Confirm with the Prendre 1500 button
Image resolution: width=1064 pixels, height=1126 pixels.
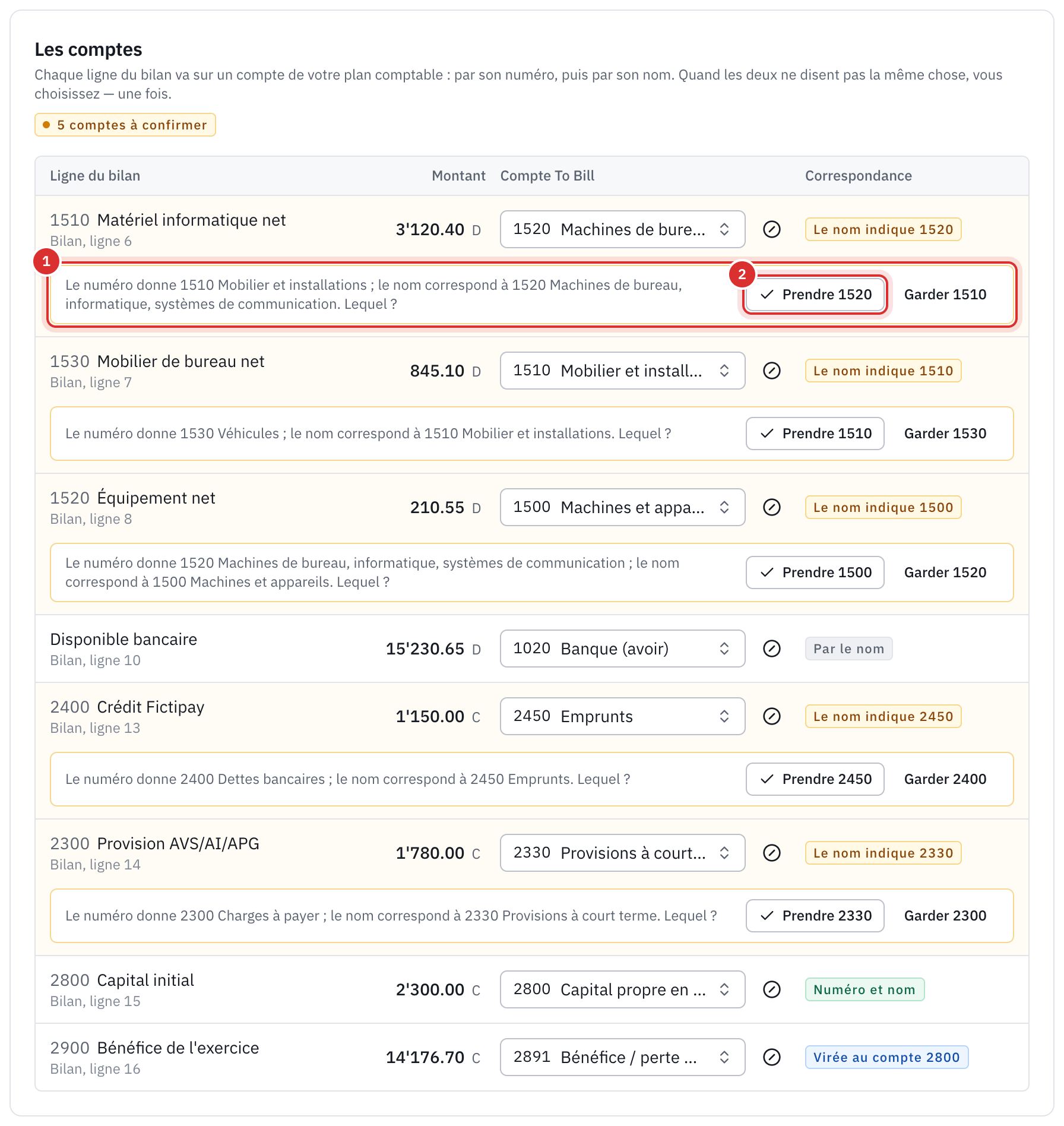815,573
